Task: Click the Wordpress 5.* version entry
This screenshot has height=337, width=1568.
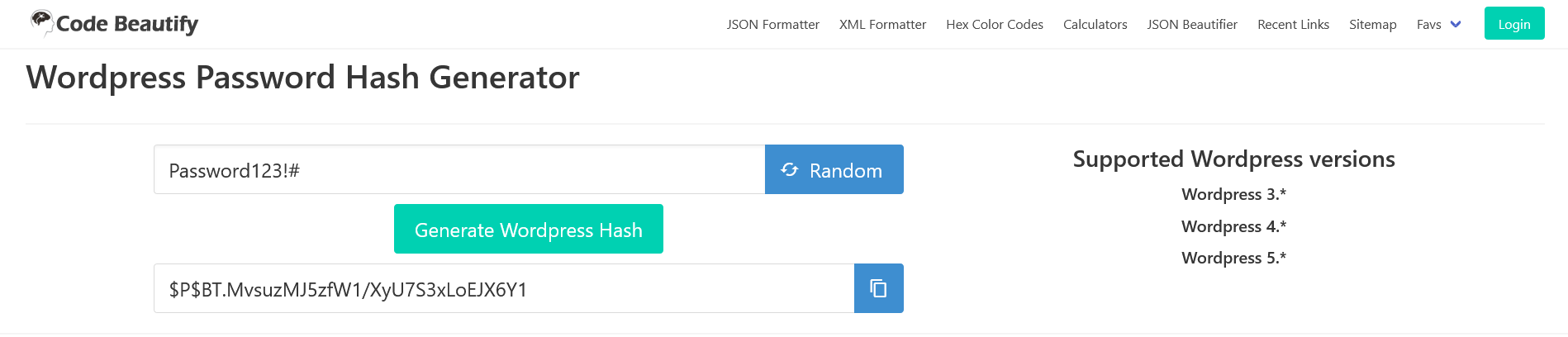Action: click(x=1233, y=258)
